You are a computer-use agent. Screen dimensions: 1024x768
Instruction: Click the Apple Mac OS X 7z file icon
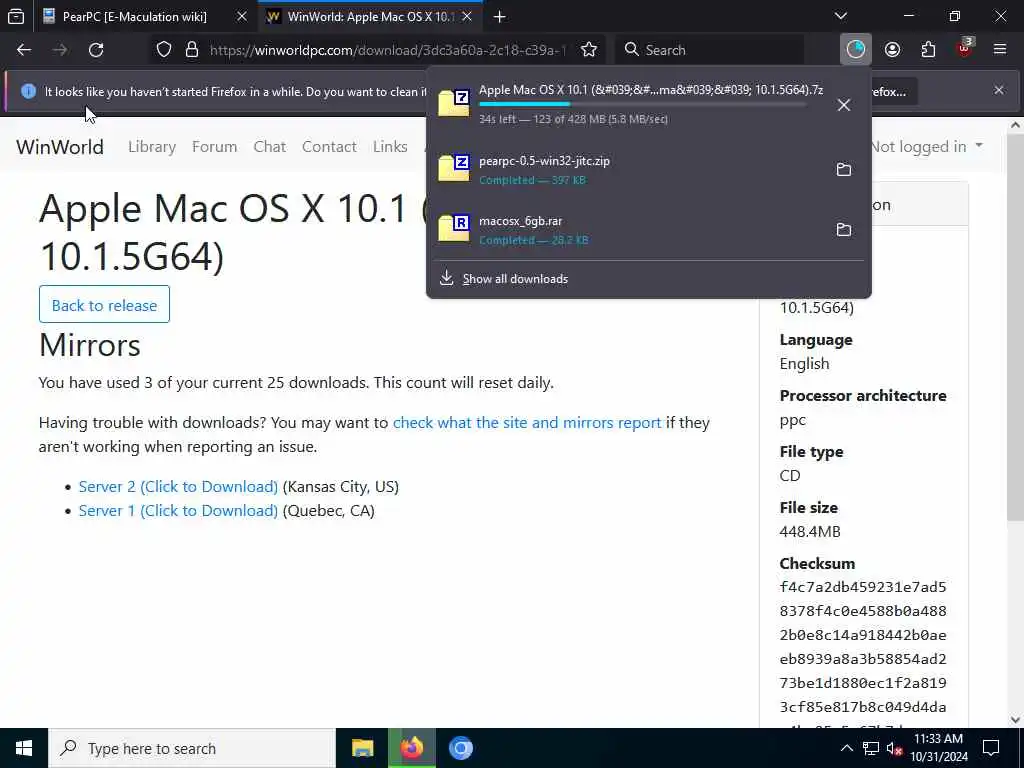point(454,103)
